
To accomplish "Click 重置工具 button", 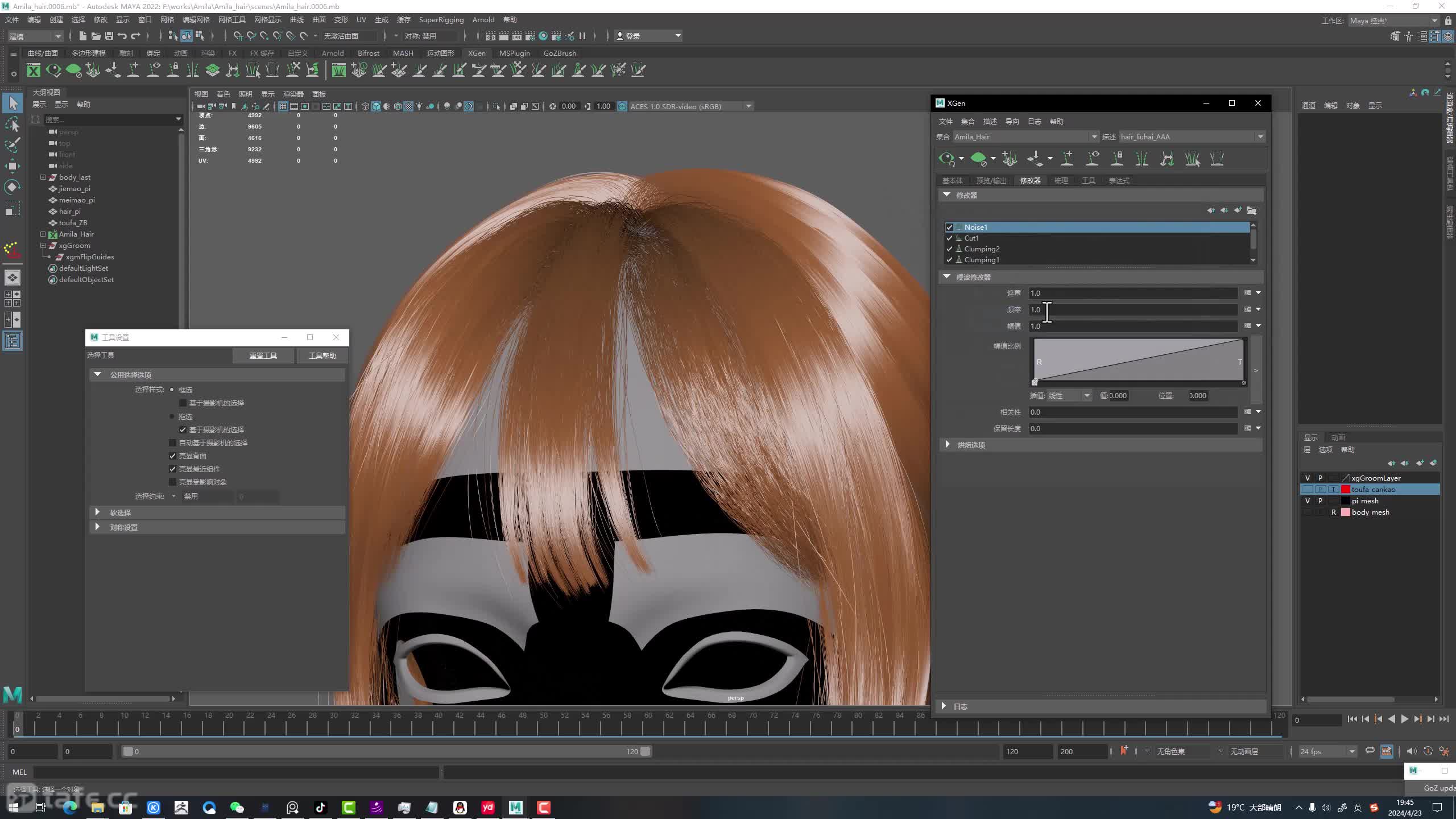I will (x=263, y=355).
